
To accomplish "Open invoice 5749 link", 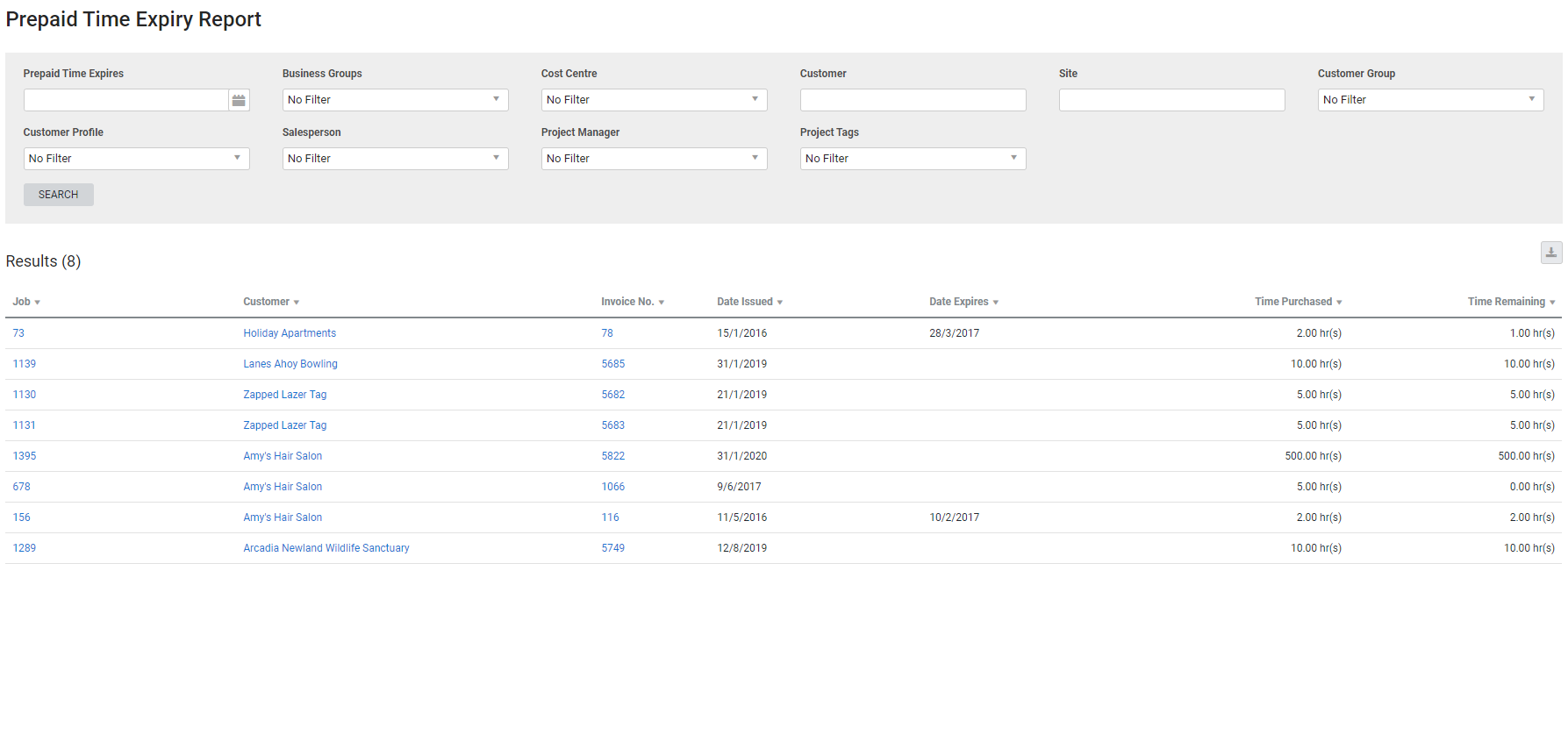I will click(x=613, y=548).
